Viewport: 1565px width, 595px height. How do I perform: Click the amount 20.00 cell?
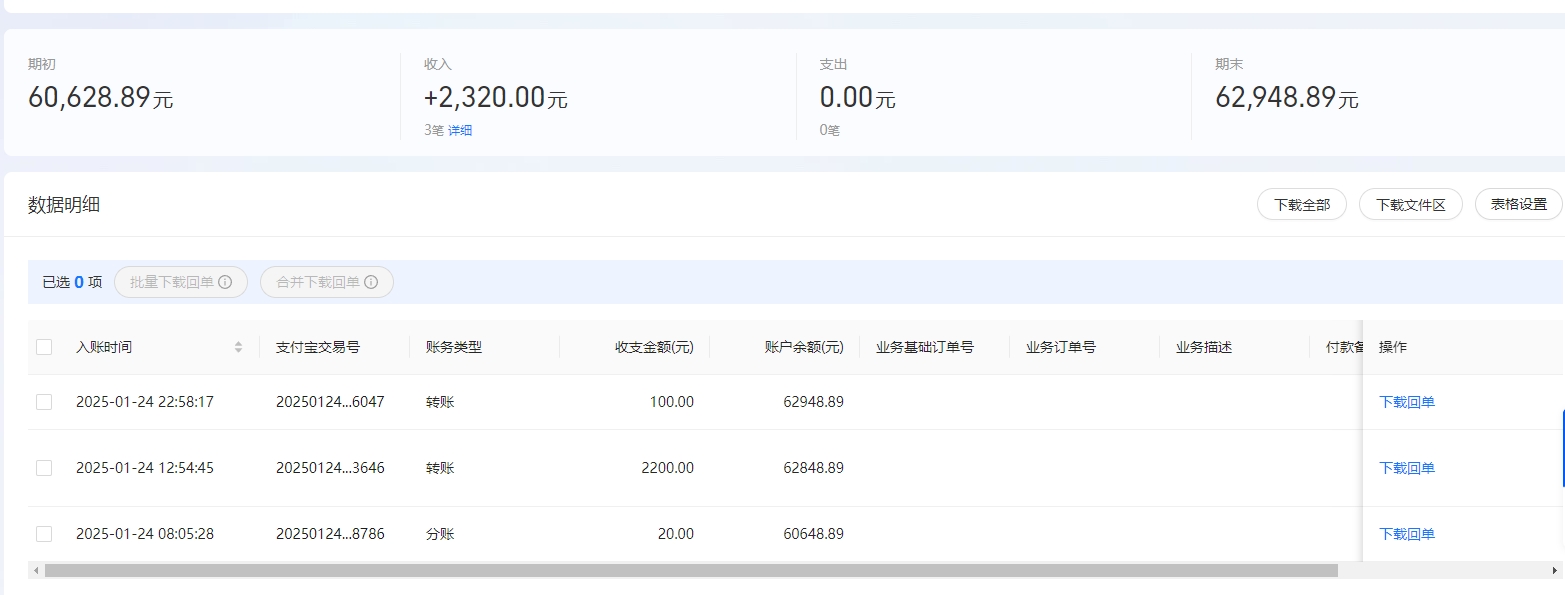675,534
